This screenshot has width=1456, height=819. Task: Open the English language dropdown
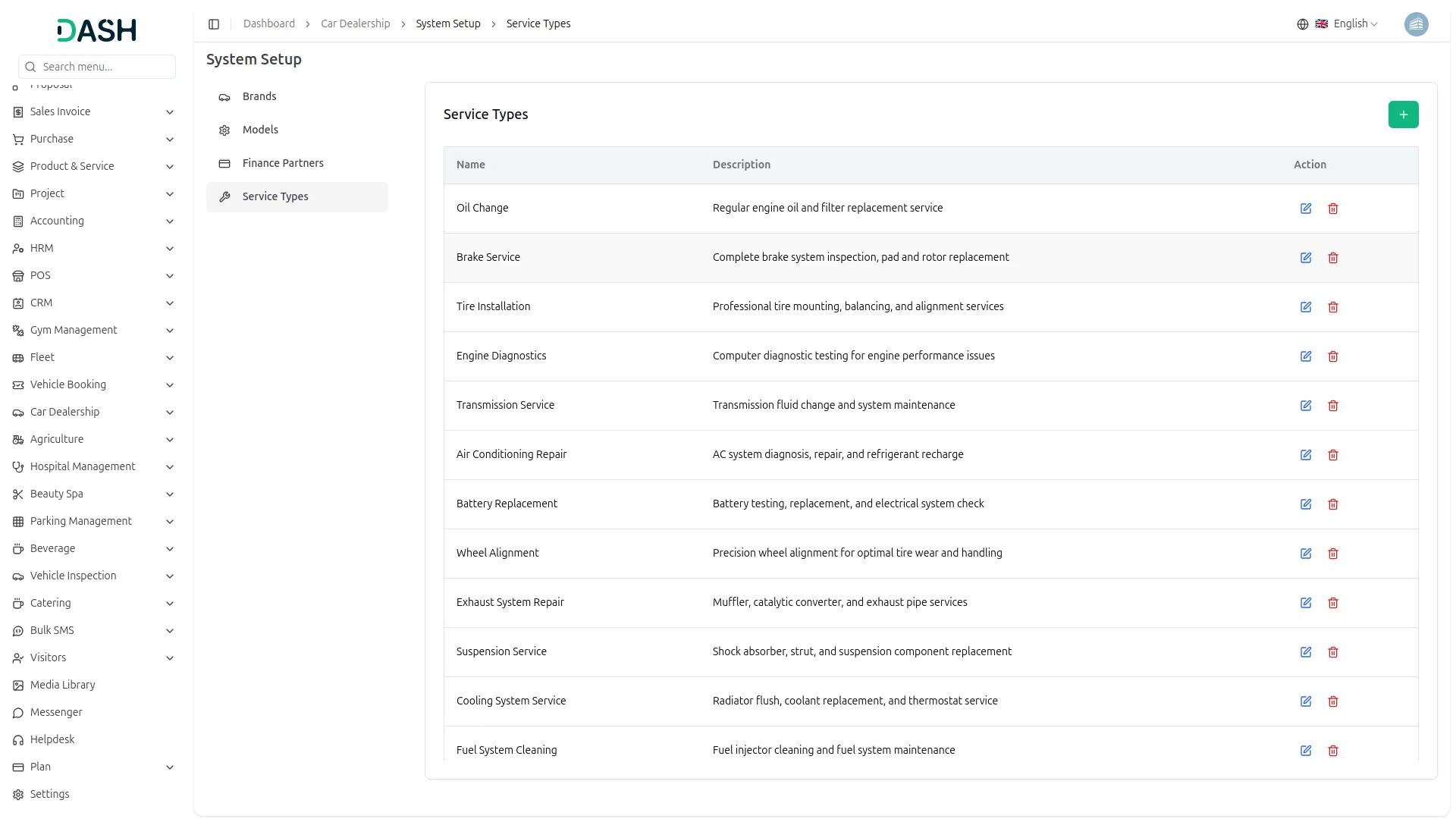point(1355,24)
